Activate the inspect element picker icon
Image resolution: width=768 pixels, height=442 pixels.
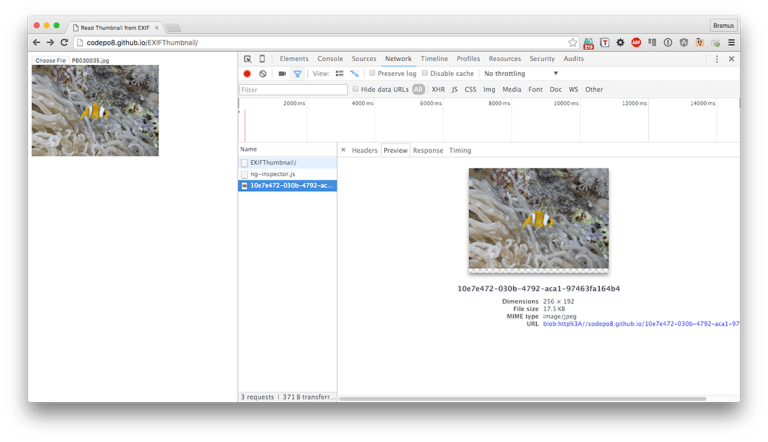[x=248, y=59]
